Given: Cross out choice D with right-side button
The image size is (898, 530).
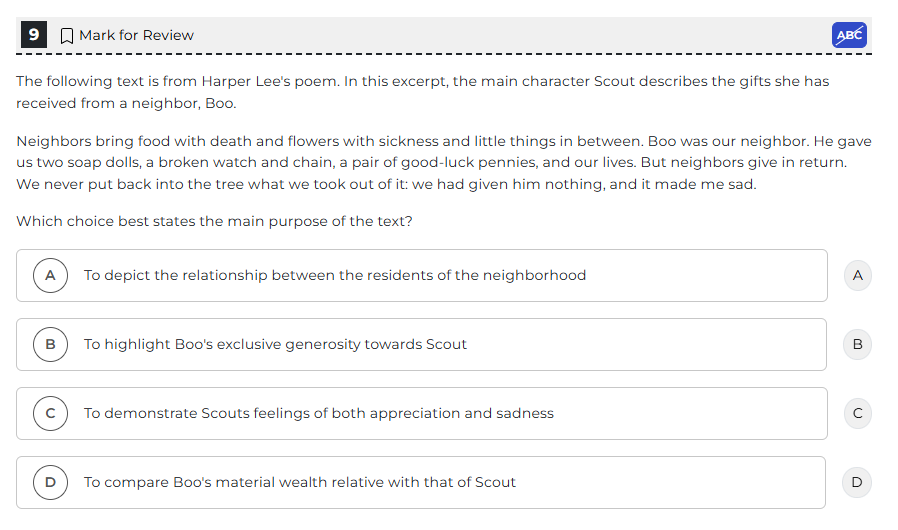Looking at the screenshot, I should [x=856, y=482].
